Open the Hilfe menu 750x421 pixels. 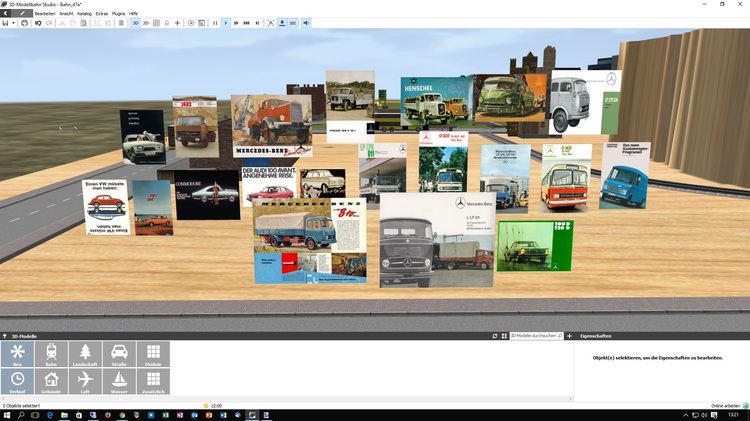point(133,13)
